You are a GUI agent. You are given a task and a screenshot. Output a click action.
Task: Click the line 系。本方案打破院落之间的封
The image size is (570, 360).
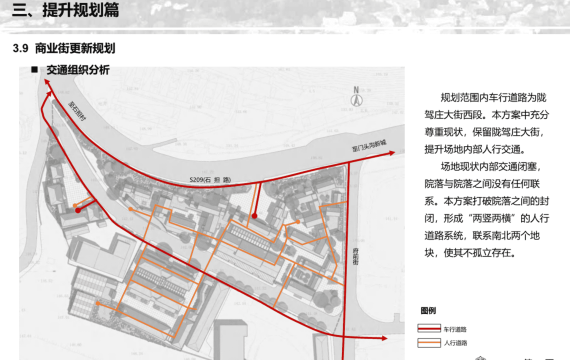[x=487, y=201]
